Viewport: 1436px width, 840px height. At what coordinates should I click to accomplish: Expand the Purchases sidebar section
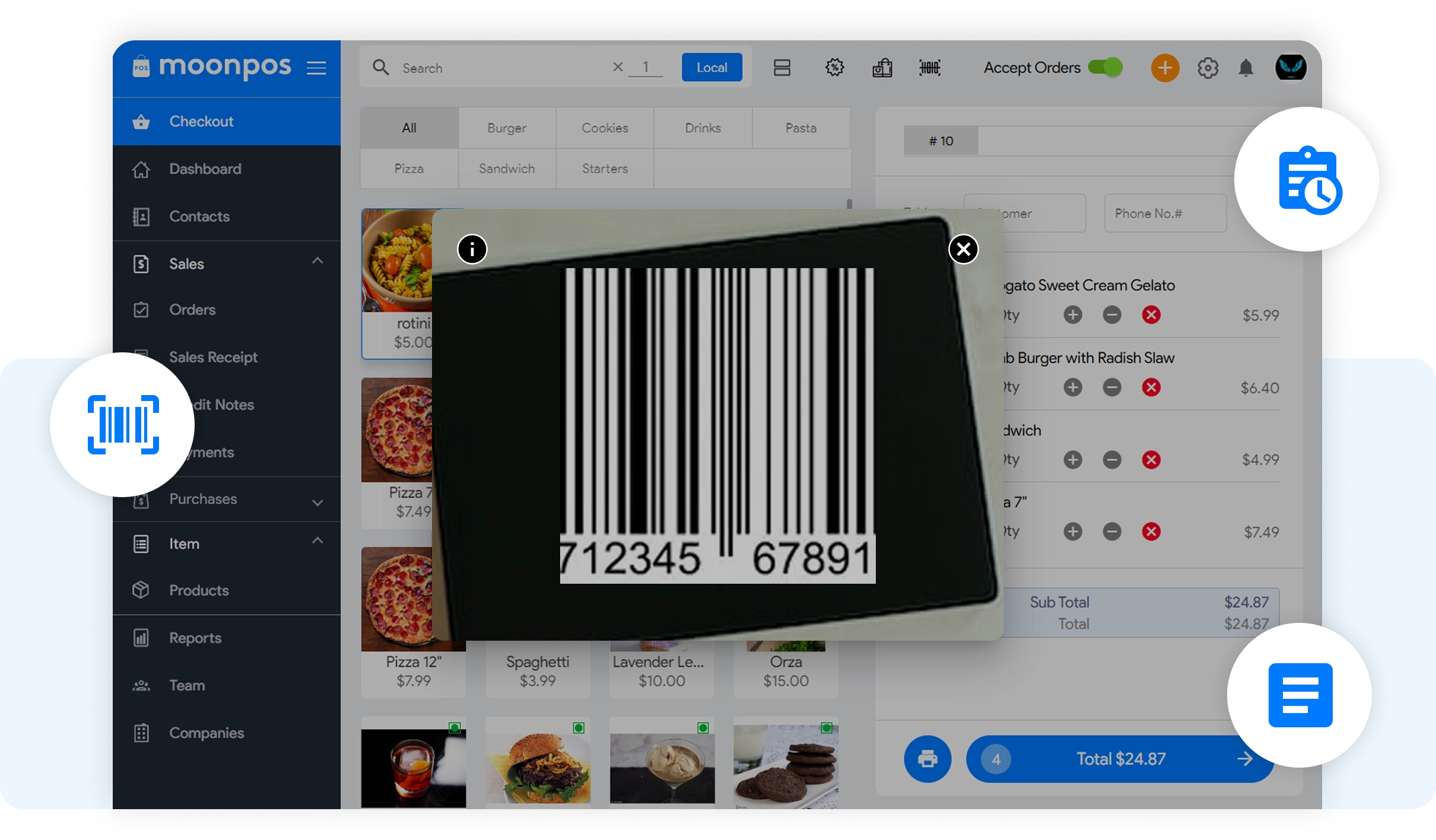tap(317, 502)
